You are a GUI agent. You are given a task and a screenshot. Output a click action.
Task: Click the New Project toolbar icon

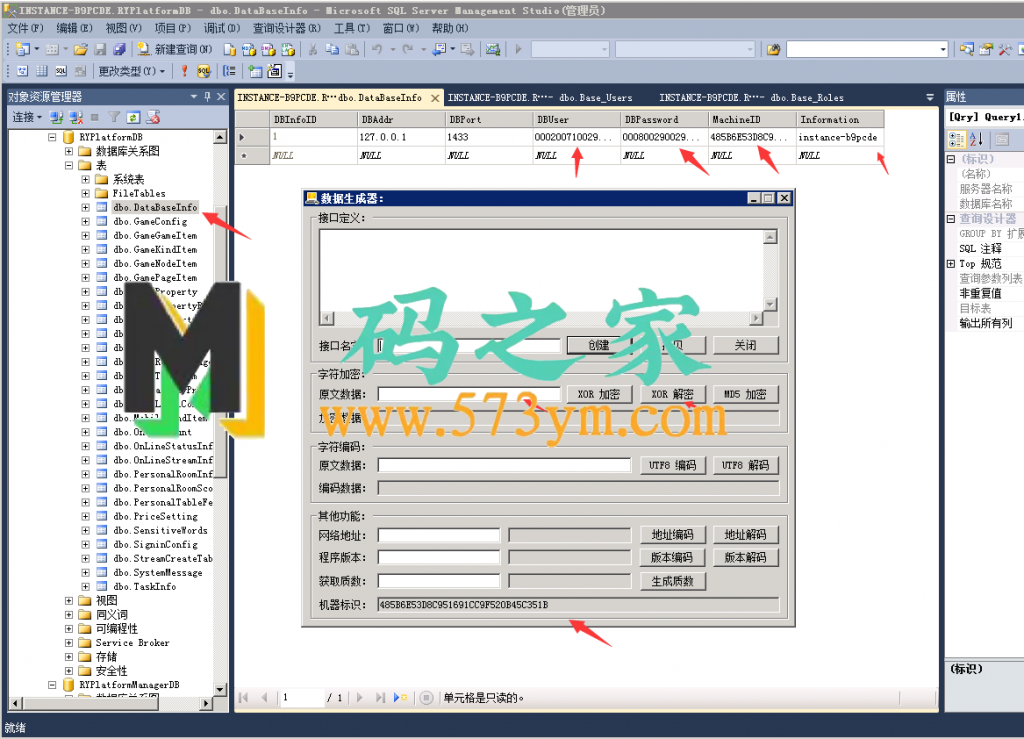click(x=23, y=50)
